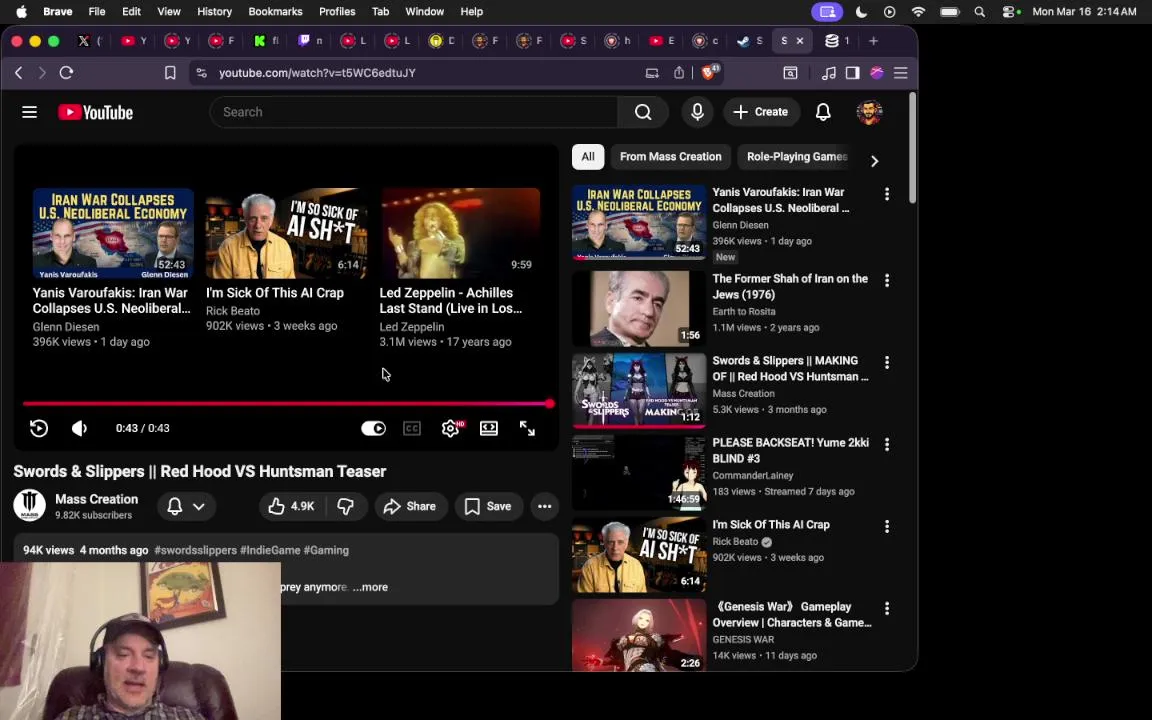Expand the description with ...more
The height and width of the screenshot is (720, 1152).
click(x=370, y=587)
